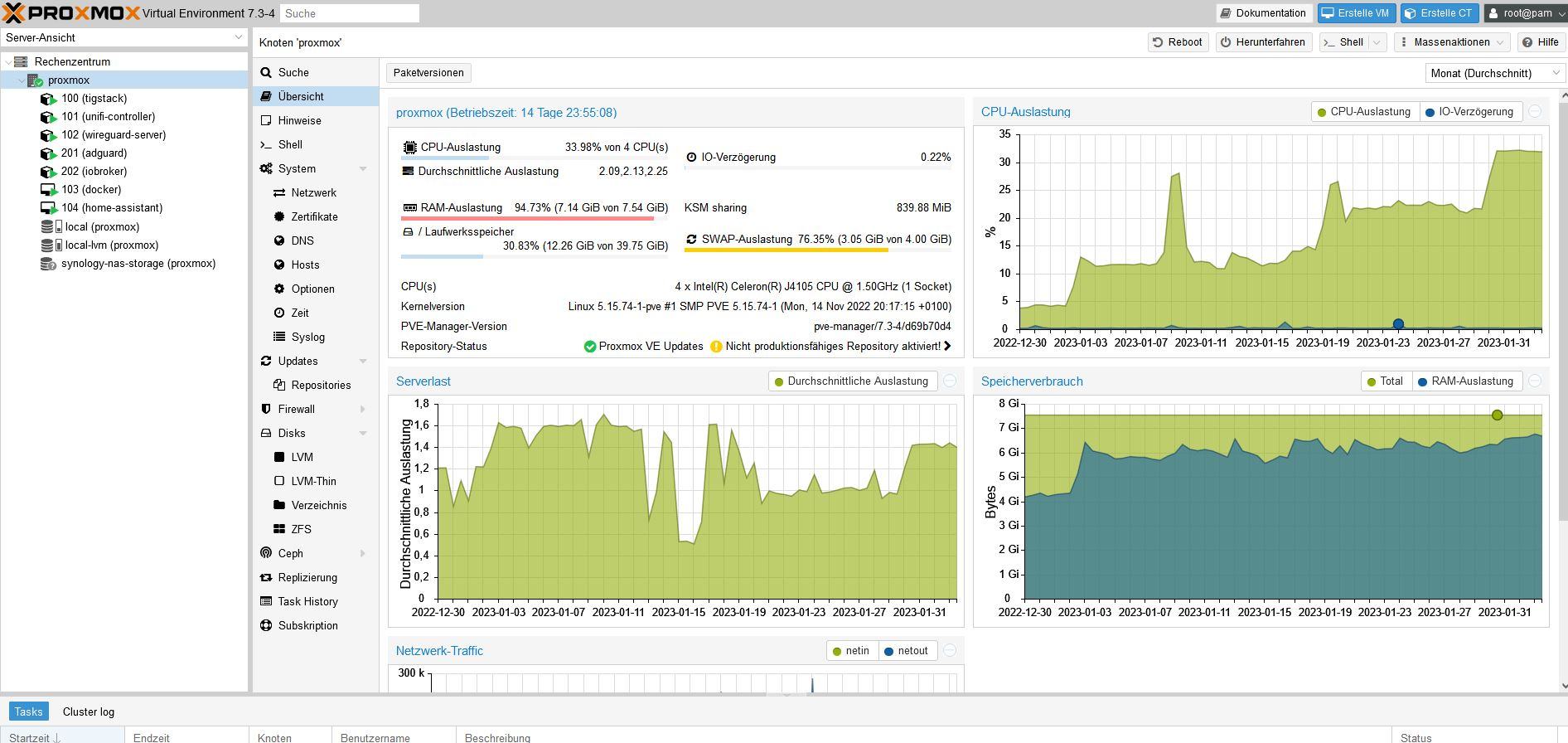Open the Suche sidebar menu item
The height and width of the screenshot is (743, 1568).
tap(316, 73)
